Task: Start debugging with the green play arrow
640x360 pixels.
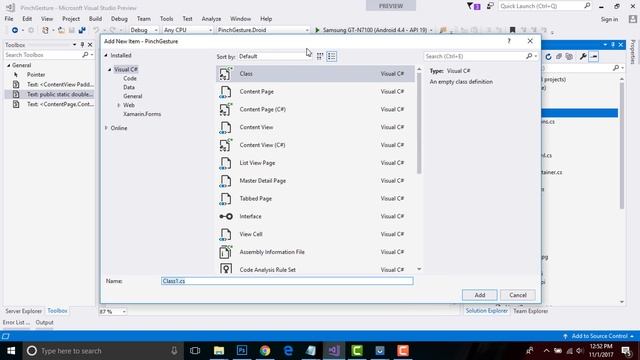Action: pyautogui.click(x=317, y=30)
